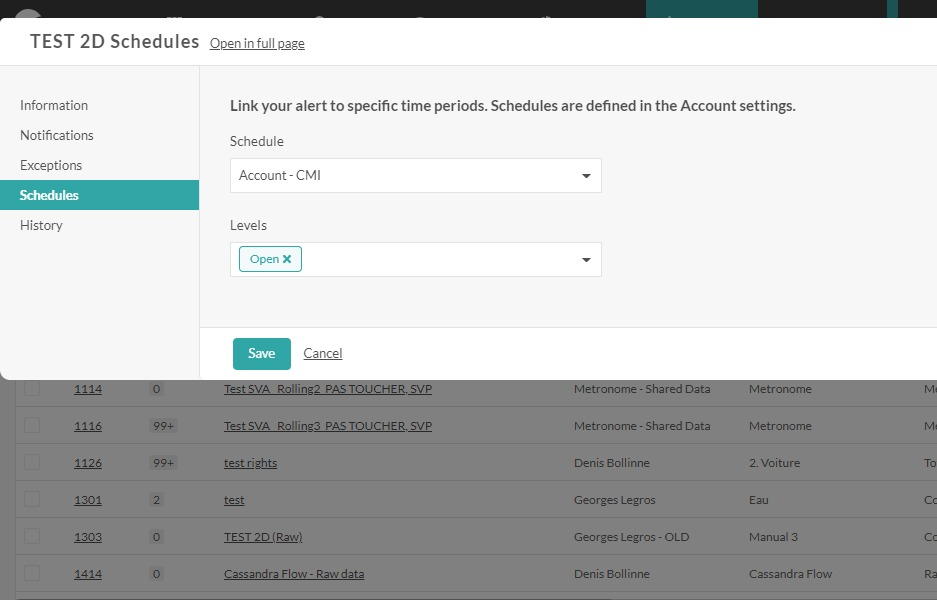This screenshot has height=600, width=937.
Task: Select the checkbox next to alert 1414
Action: pyautogui.click(x=31, y=573)
